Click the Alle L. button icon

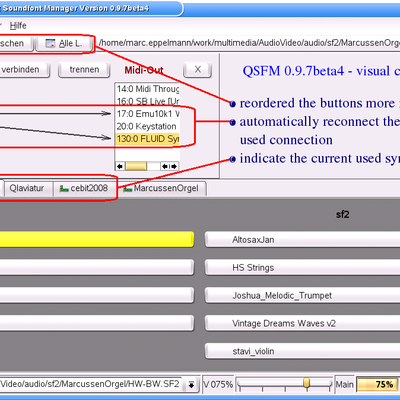[50, 43]
